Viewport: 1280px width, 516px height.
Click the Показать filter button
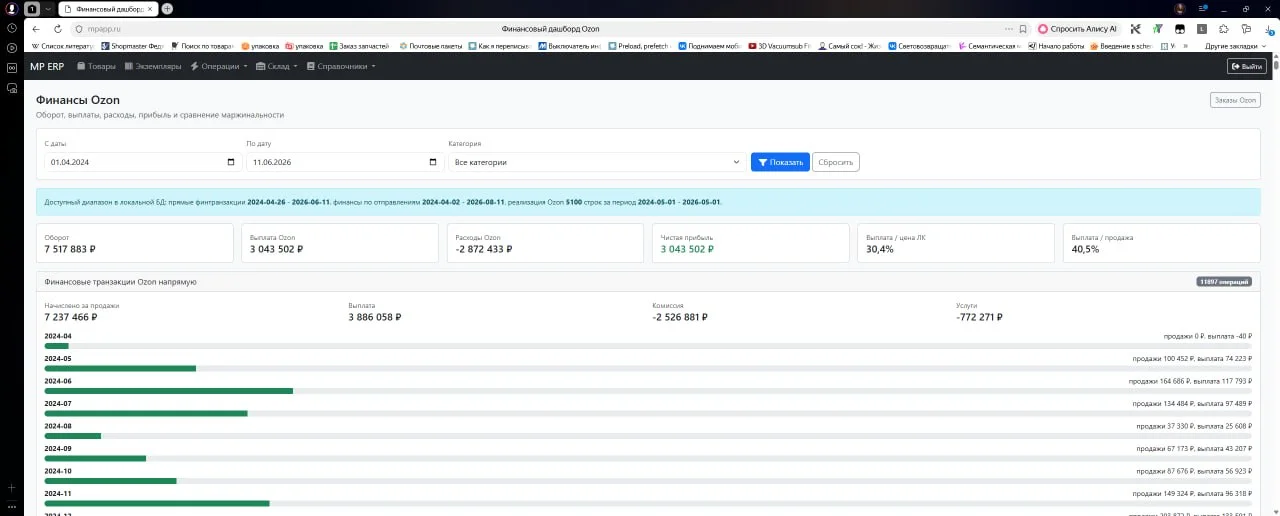780,162
